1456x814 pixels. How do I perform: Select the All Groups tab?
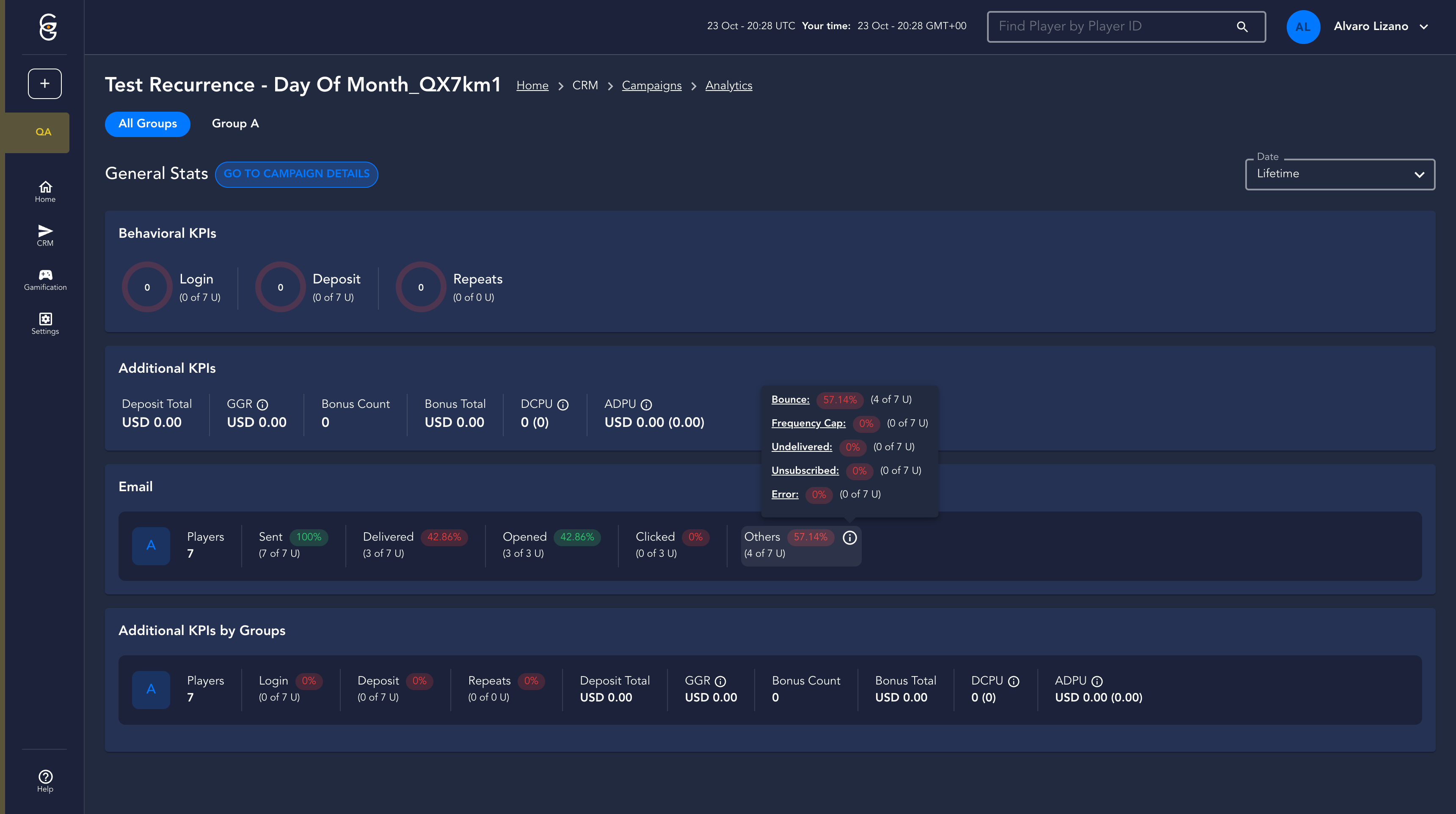click(148, 124)
